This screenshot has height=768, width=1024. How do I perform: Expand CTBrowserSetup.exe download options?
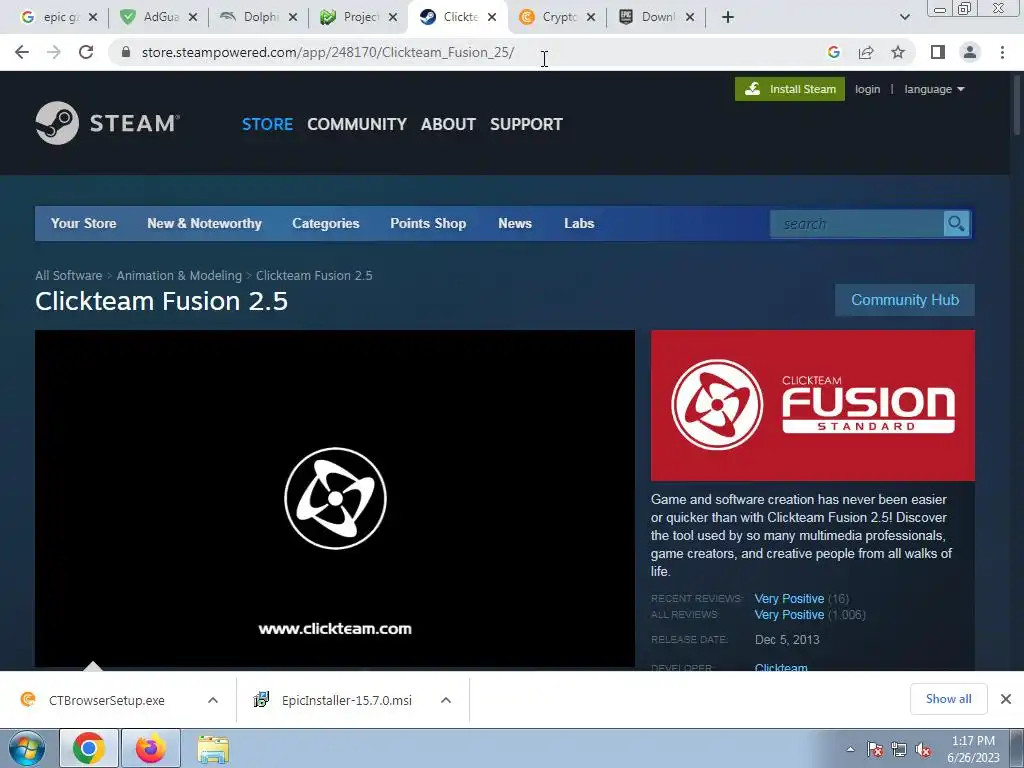(x=213, y=700)
